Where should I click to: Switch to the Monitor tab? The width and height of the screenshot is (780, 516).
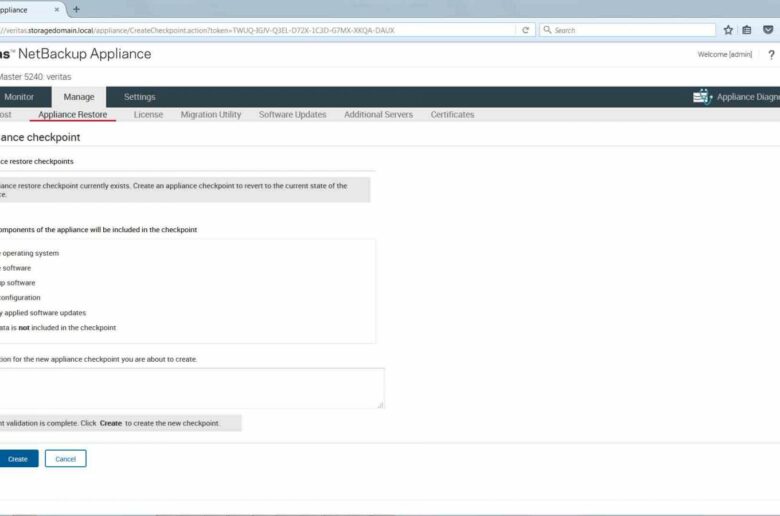point(19,97)
